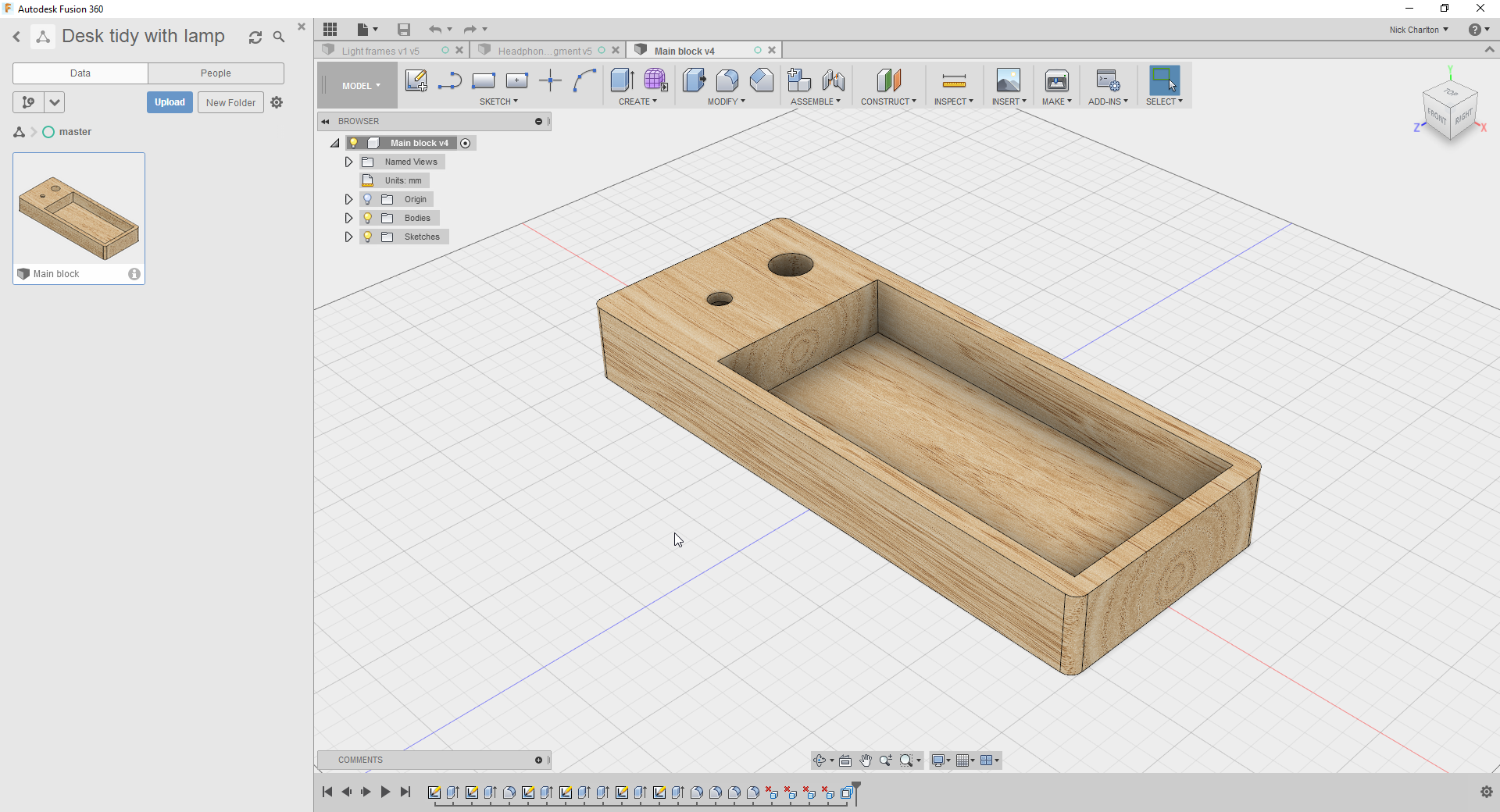1500x812 pixels.
Task: Select the Create Sketch tool
Action: (416, 80)
